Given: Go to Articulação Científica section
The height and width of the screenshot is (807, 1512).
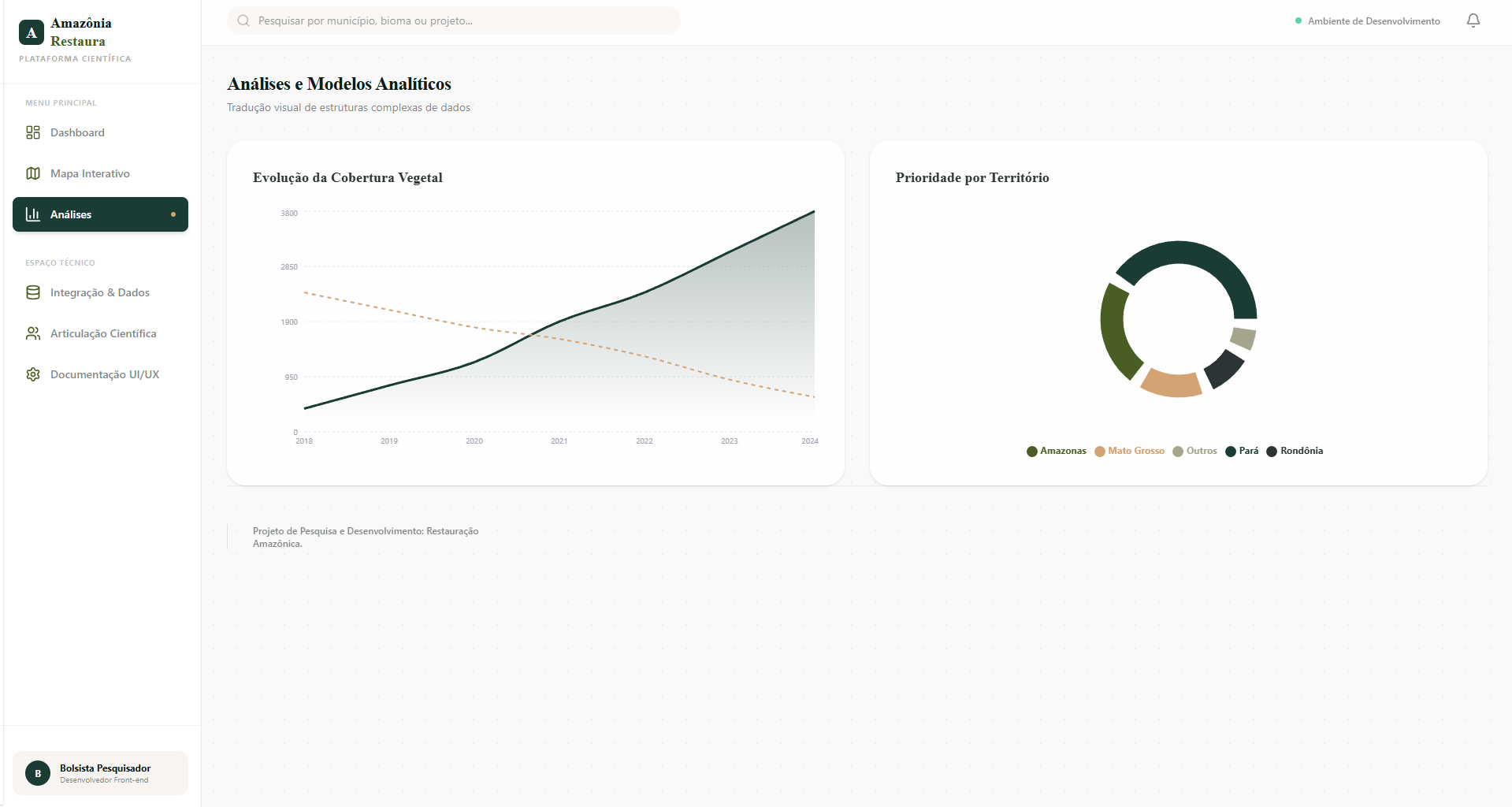Looking at the screenshot, I should (103, 333).
